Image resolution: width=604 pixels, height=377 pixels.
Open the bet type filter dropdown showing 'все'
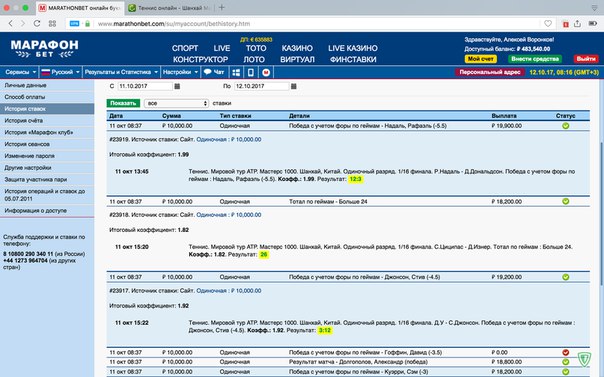(x=176, y=103)
